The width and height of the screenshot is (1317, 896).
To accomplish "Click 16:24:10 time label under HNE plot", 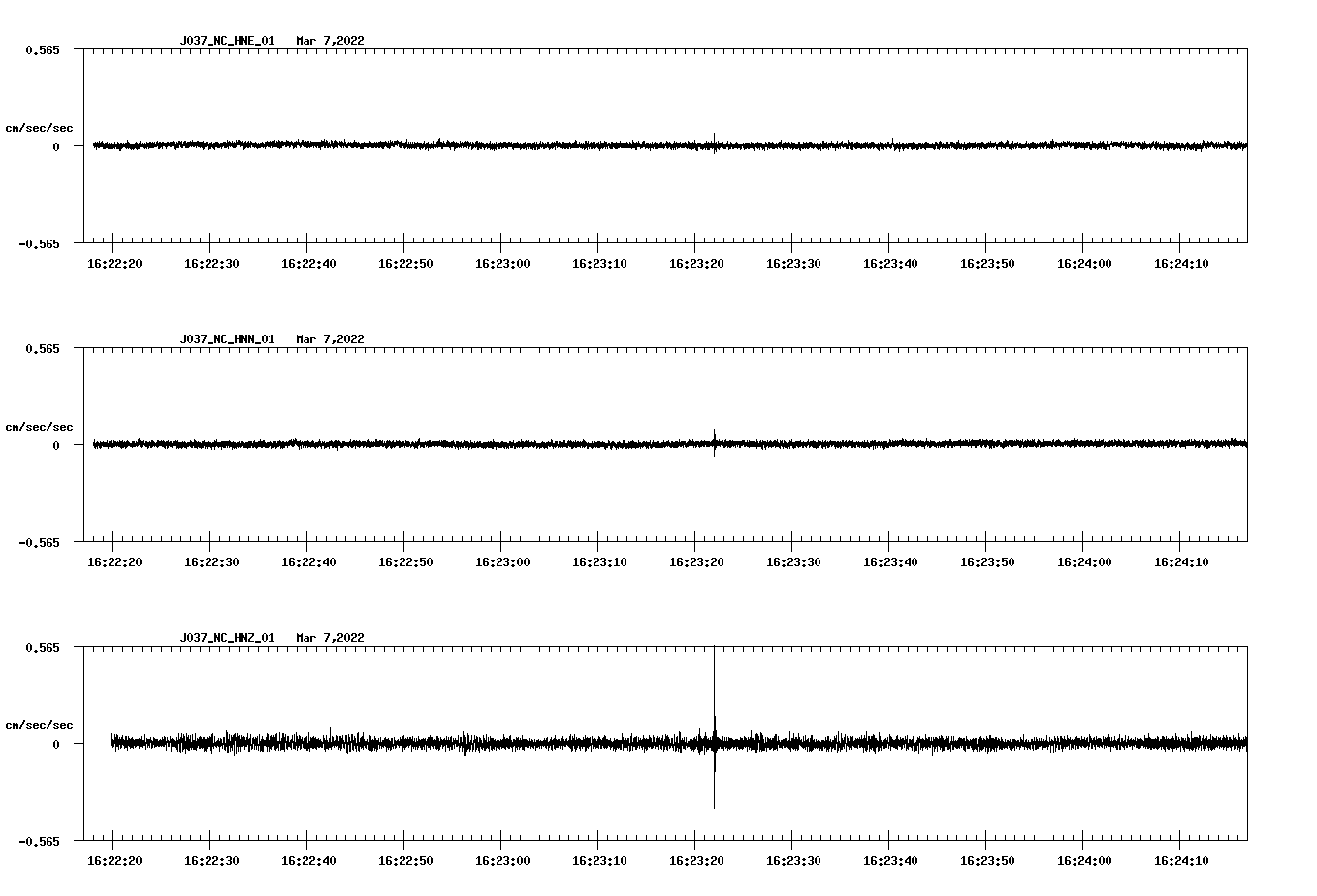I will 1180,263.
